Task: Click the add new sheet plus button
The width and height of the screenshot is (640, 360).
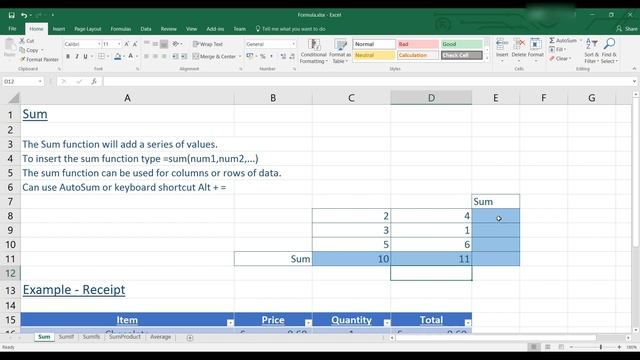Action: coord(190,338)
